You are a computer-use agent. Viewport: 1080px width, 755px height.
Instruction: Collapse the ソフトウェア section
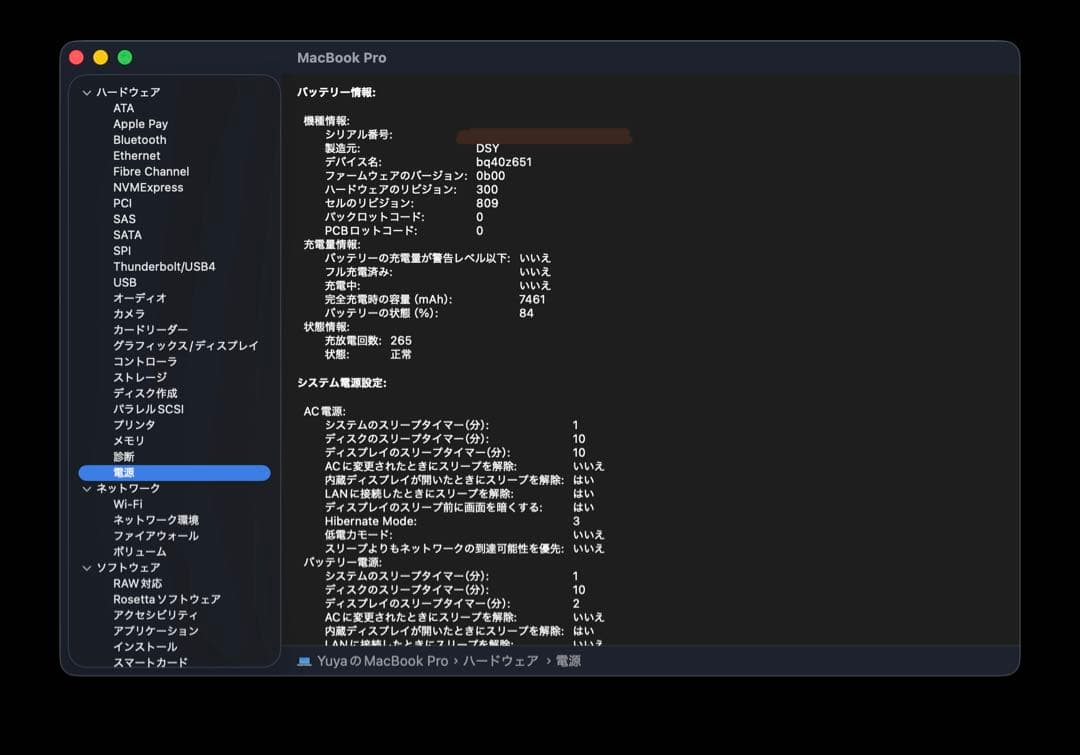coord(87,567)
